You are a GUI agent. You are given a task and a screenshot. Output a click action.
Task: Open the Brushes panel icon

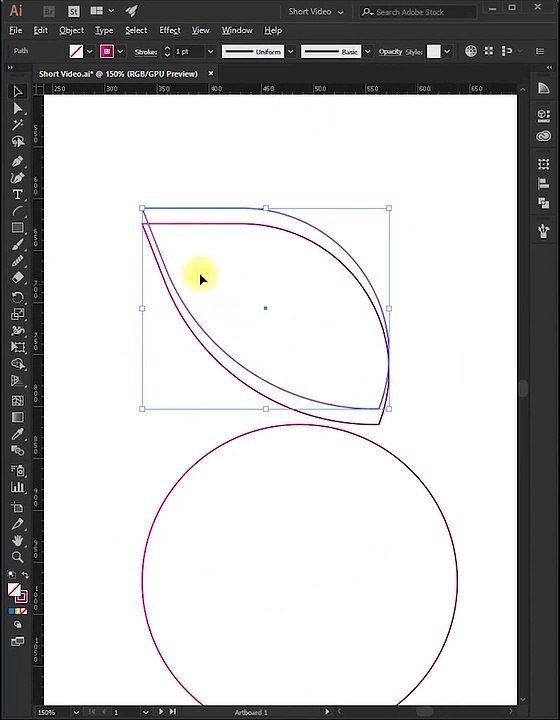point(543,231)
